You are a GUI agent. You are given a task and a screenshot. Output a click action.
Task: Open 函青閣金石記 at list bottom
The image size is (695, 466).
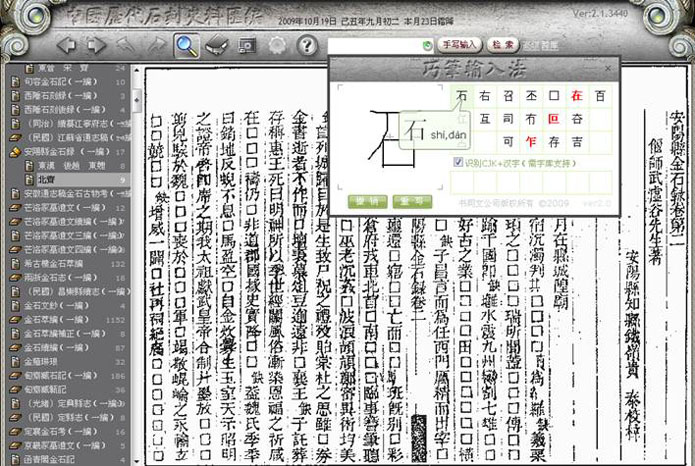[x=49, y=460]
